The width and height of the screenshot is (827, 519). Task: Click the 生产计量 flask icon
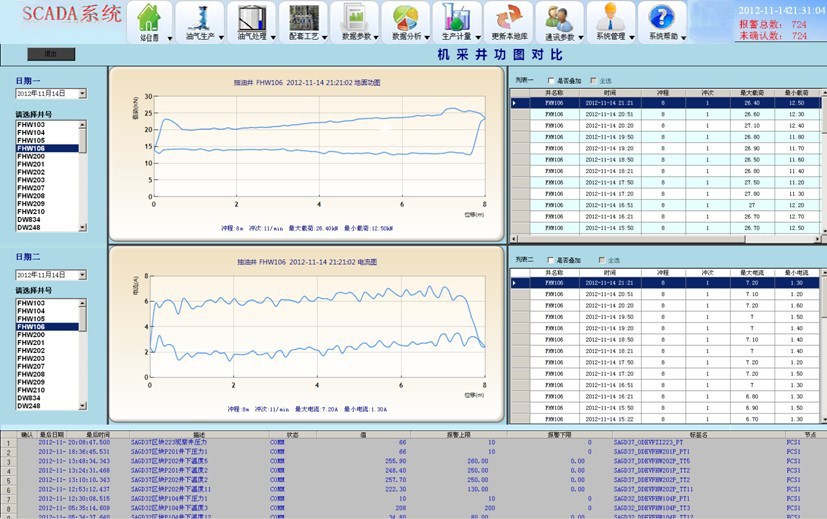coord(457,18)
